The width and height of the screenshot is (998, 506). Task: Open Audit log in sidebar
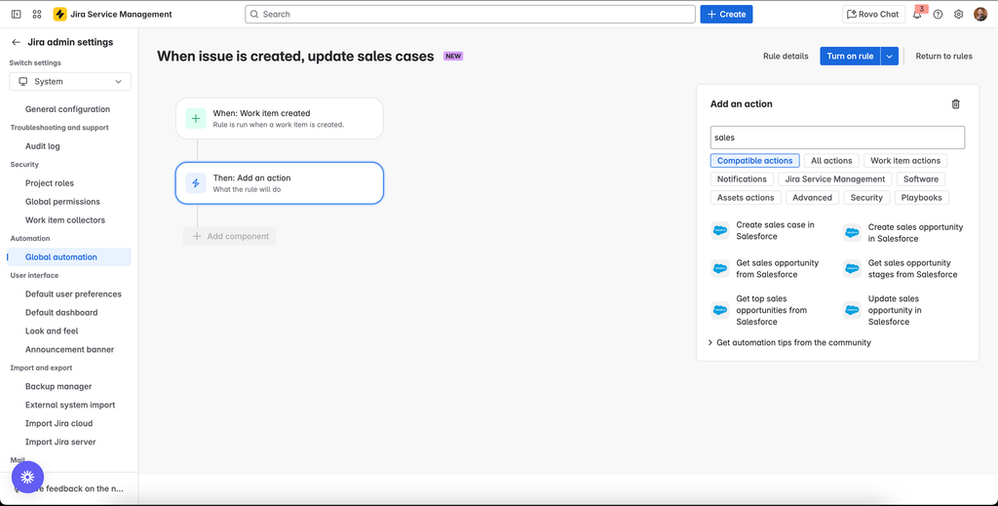43,146
